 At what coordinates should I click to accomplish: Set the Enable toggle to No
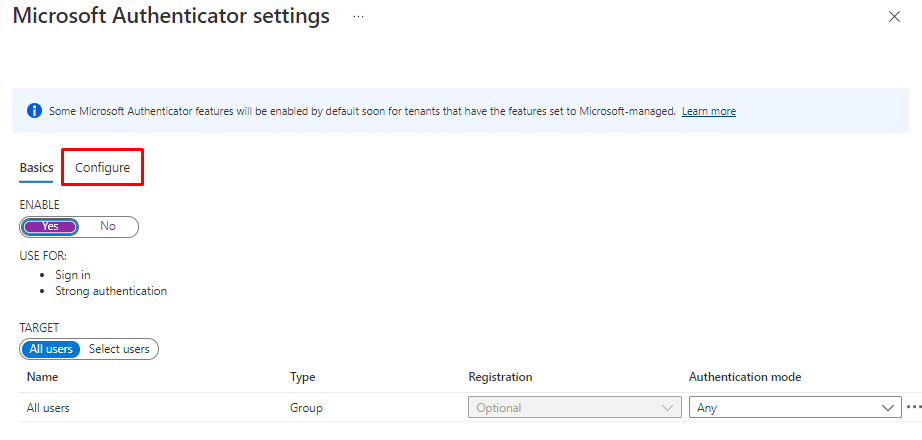(108, 226)
